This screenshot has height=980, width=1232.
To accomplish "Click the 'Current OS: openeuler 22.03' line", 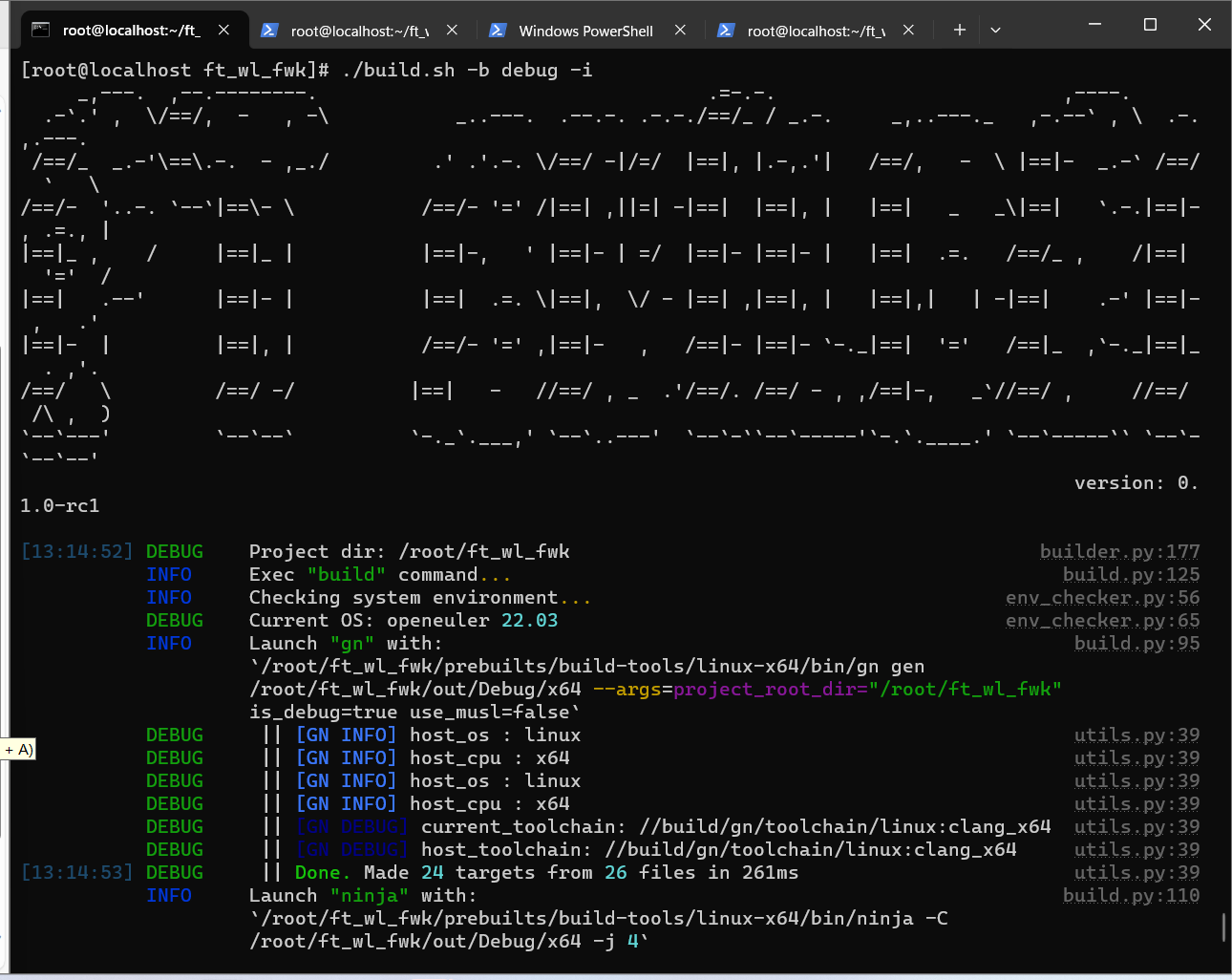I will click(x=403, y=620).
